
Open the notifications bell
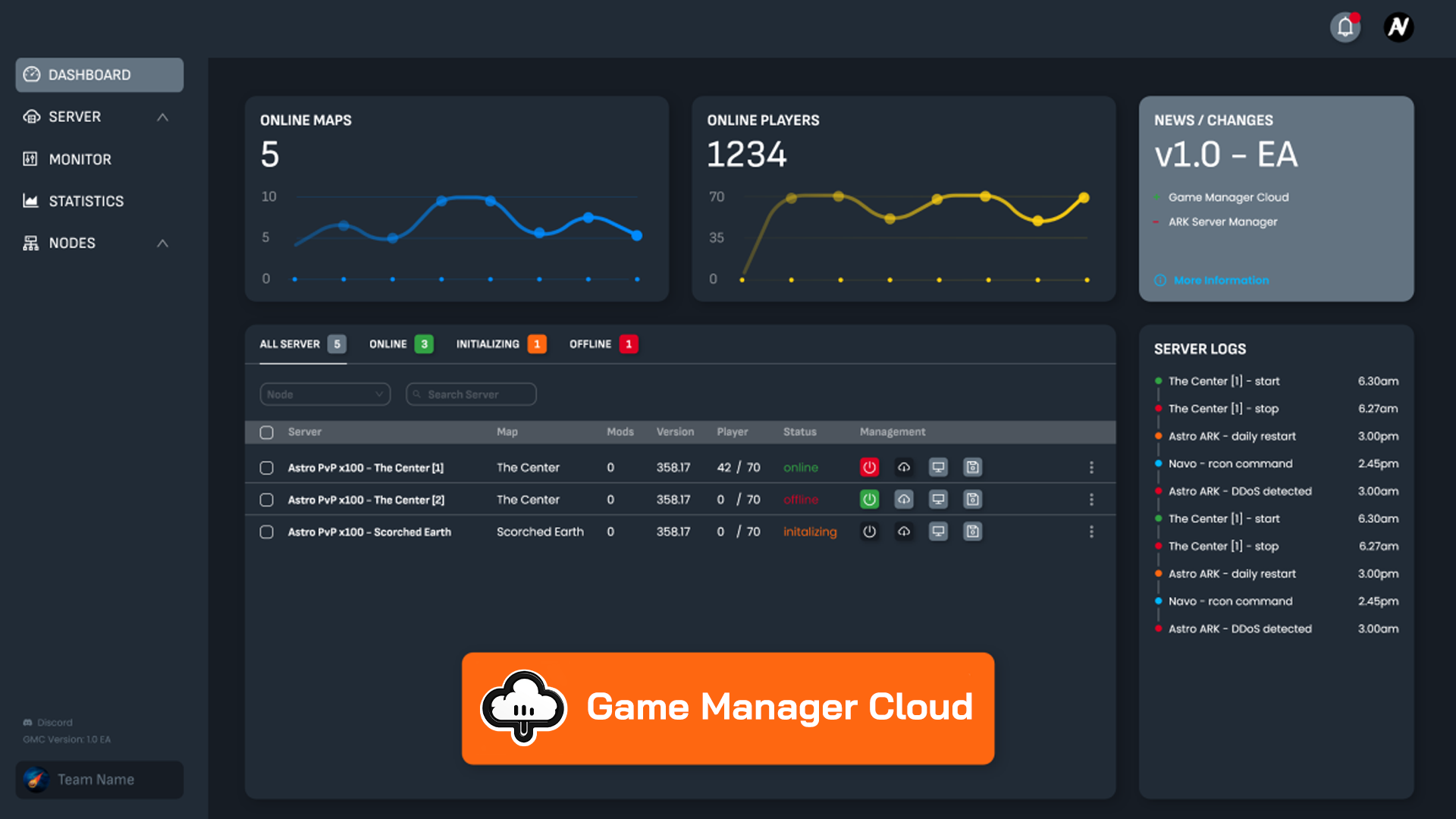1345,27
